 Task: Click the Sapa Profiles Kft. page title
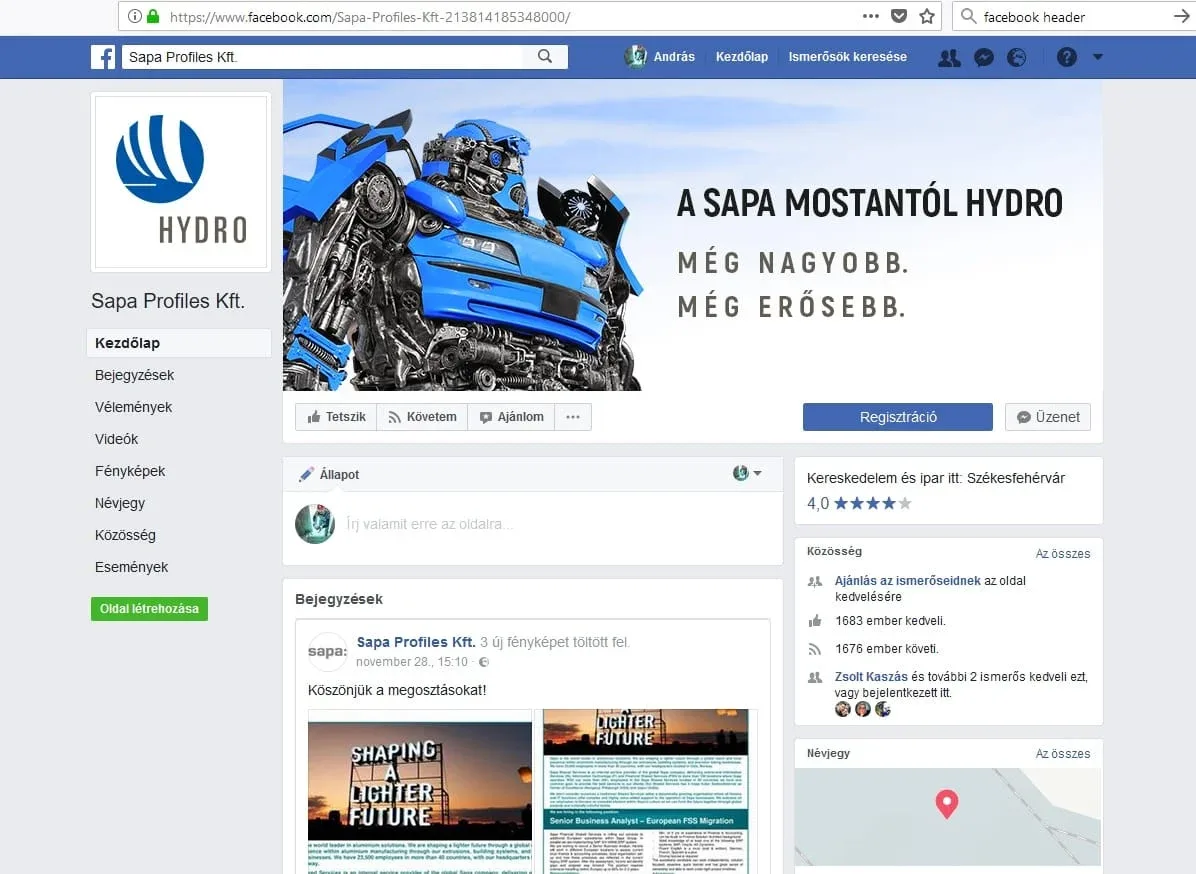click(x=168, y=301)
